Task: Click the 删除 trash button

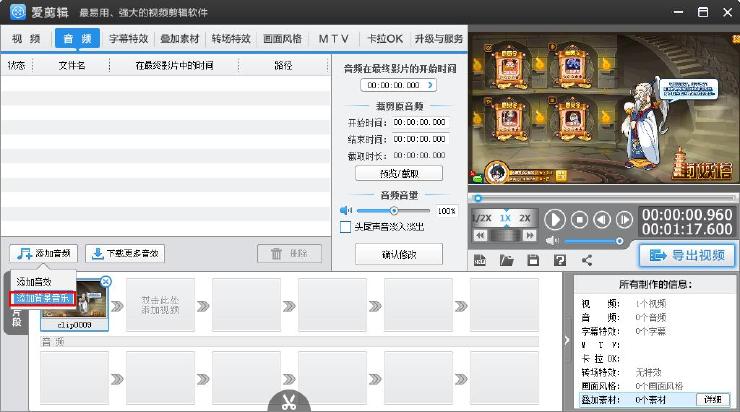Action: (x=289, y=254)
